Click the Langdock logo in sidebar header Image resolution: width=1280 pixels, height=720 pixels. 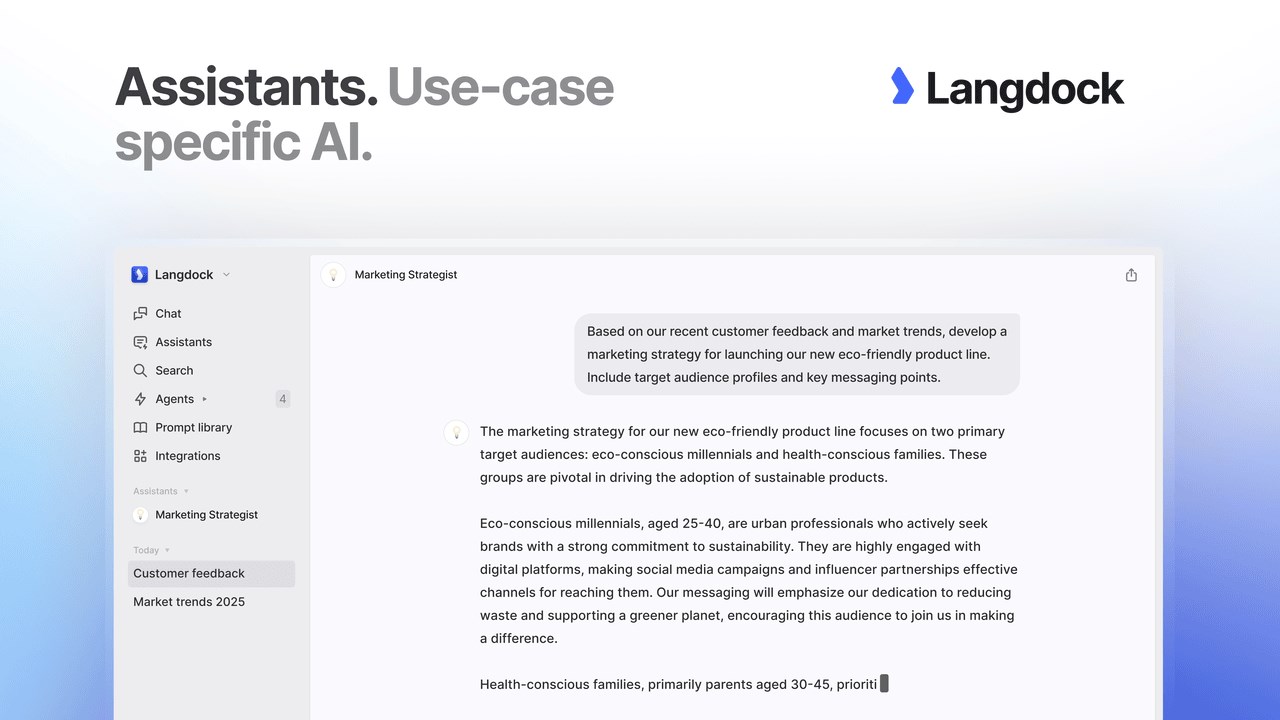pyautogui.click(x=140, y=274)
